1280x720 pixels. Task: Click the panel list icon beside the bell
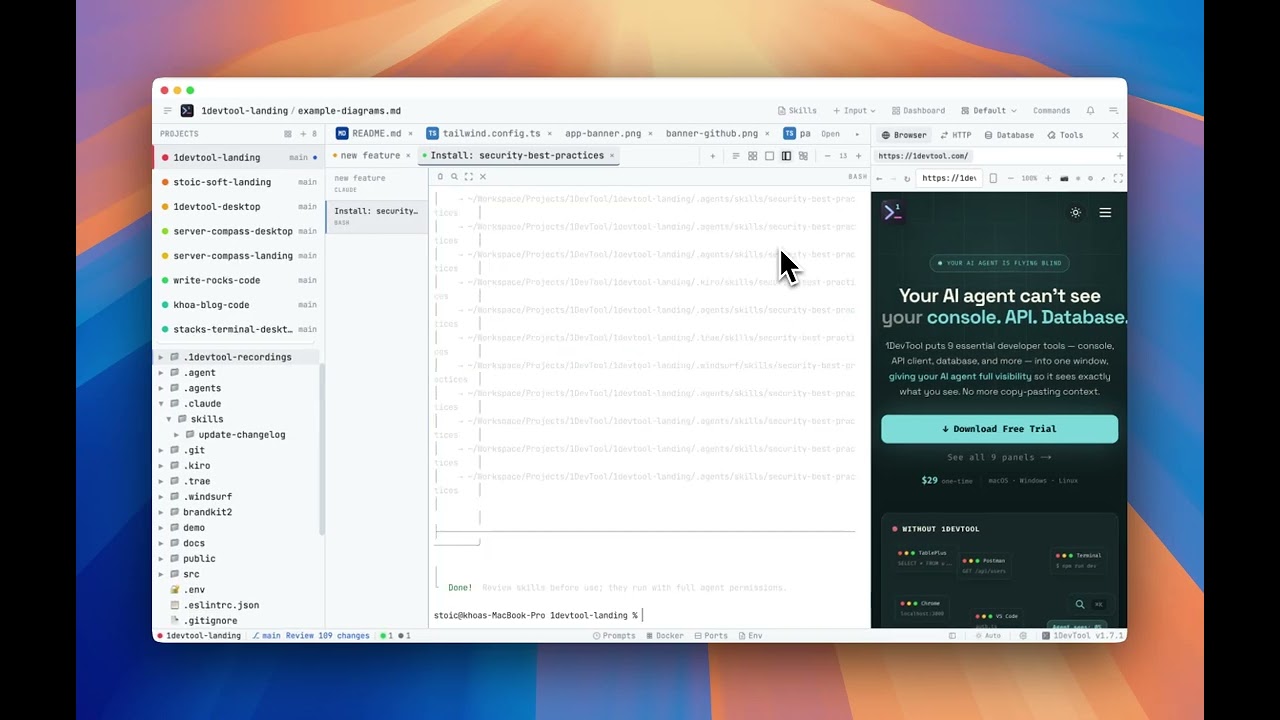click(1113, 111)
